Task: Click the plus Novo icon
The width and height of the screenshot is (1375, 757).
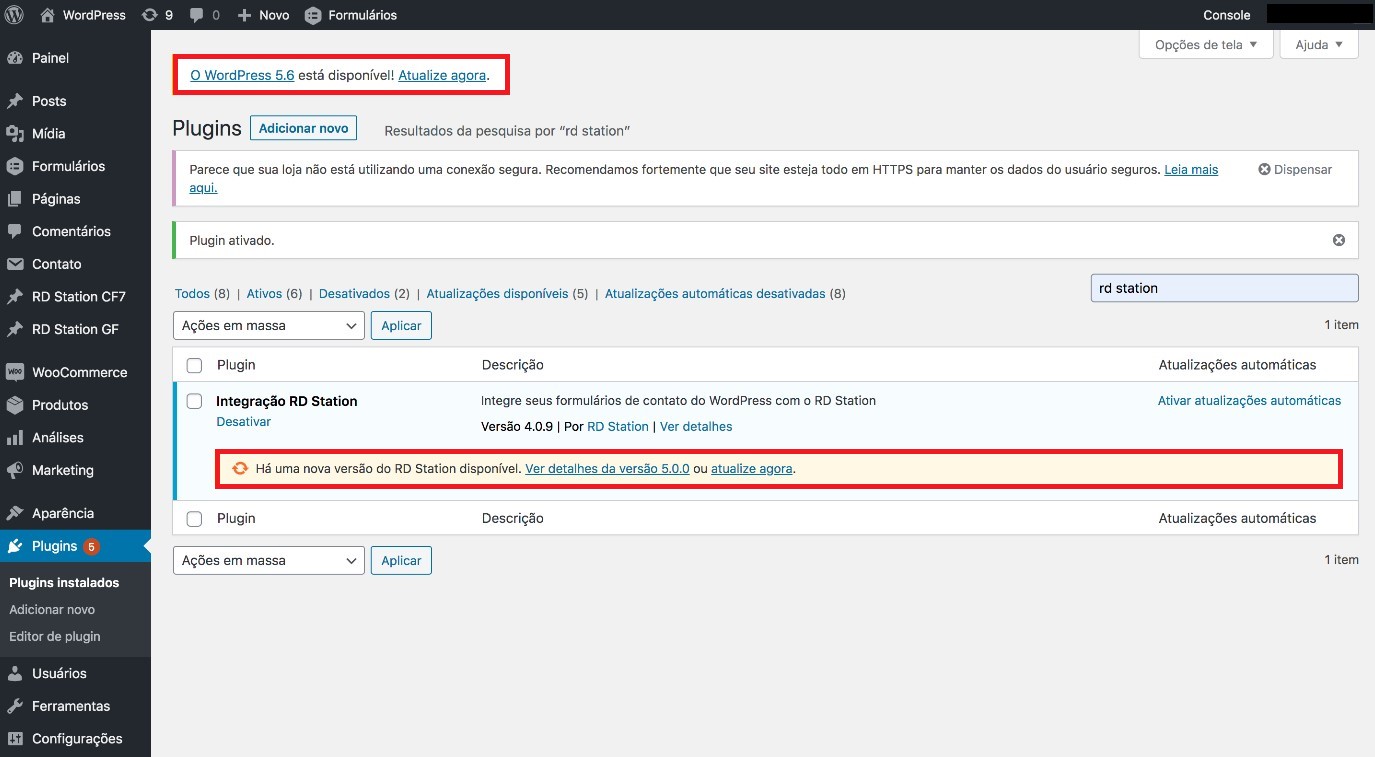Action: 245,15
